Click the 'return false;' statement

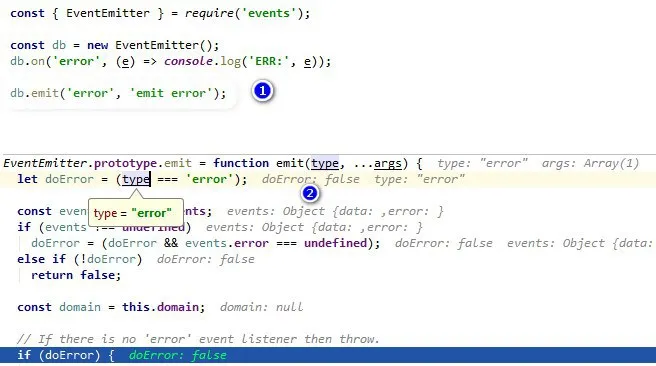point(76,275)
